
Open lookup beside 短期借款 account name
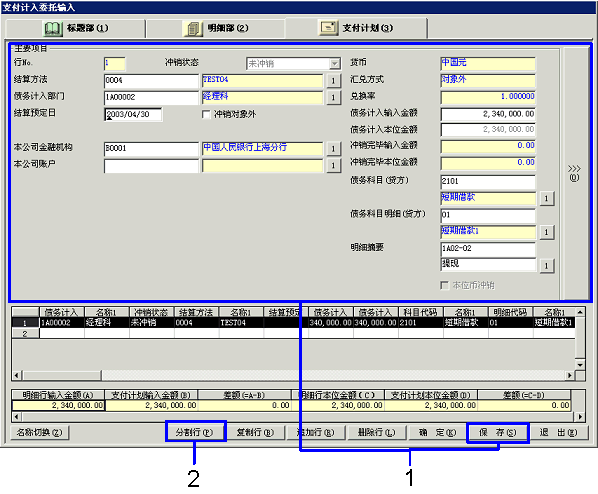(x=547, y=198)
